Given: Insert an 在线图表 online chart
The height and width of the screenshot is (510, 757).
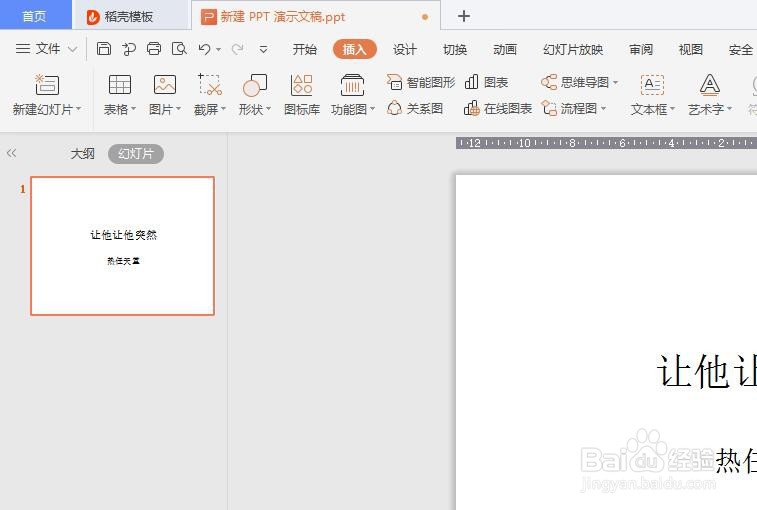Looking at the screenshot, I should tap(498, 109).
